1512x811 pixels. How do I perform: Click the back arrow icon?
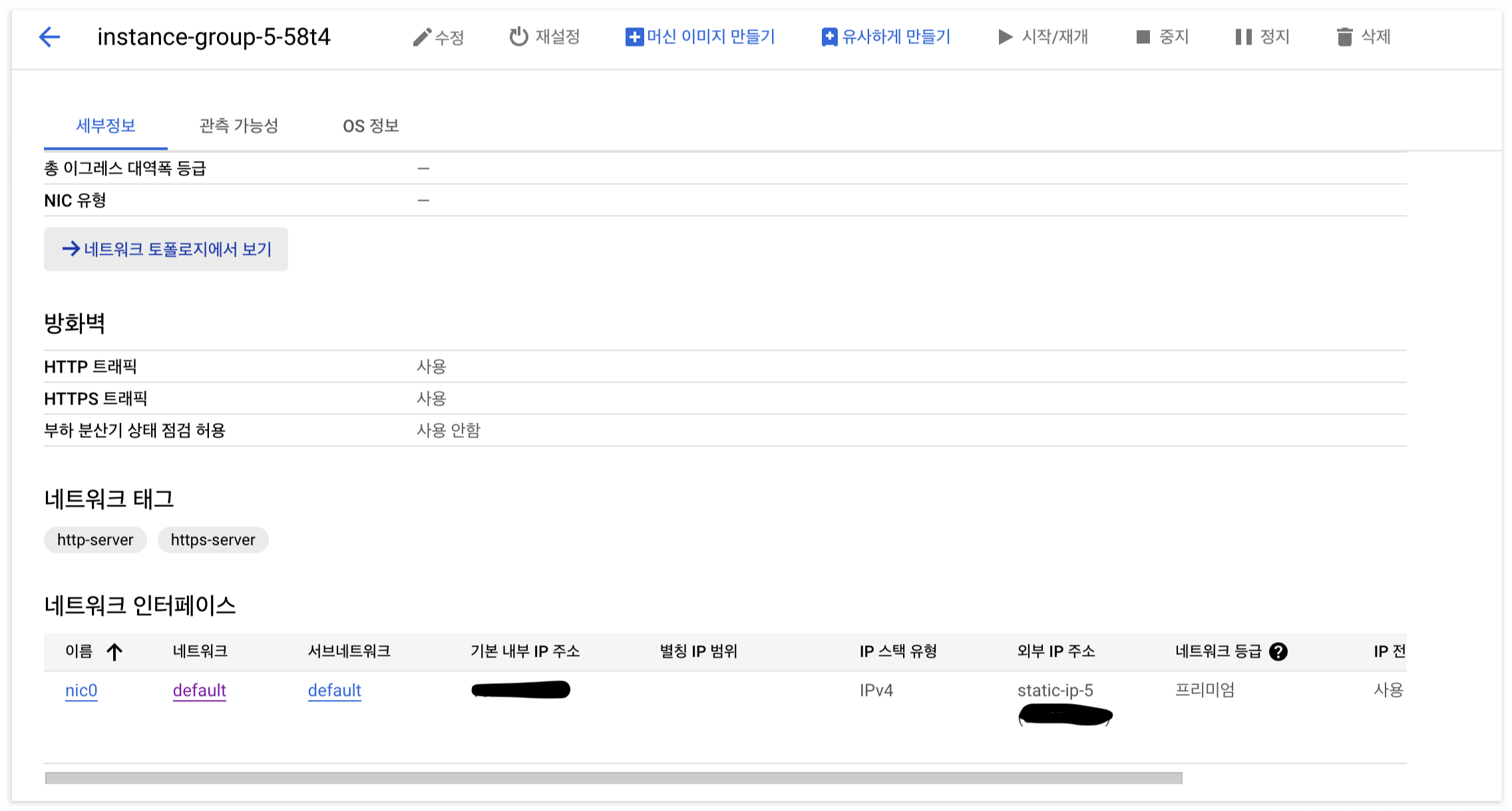click(x=50, y=37)
